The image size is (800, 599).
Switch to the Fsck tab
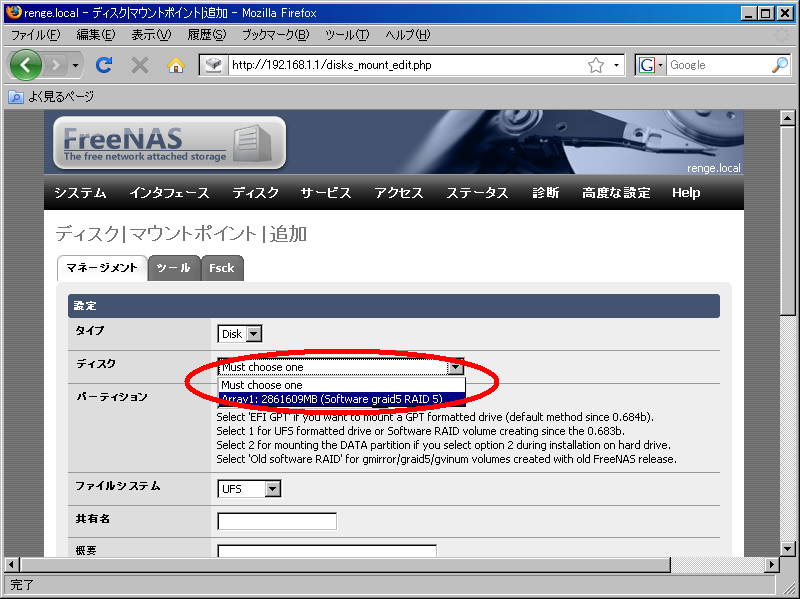pos(222,268)
